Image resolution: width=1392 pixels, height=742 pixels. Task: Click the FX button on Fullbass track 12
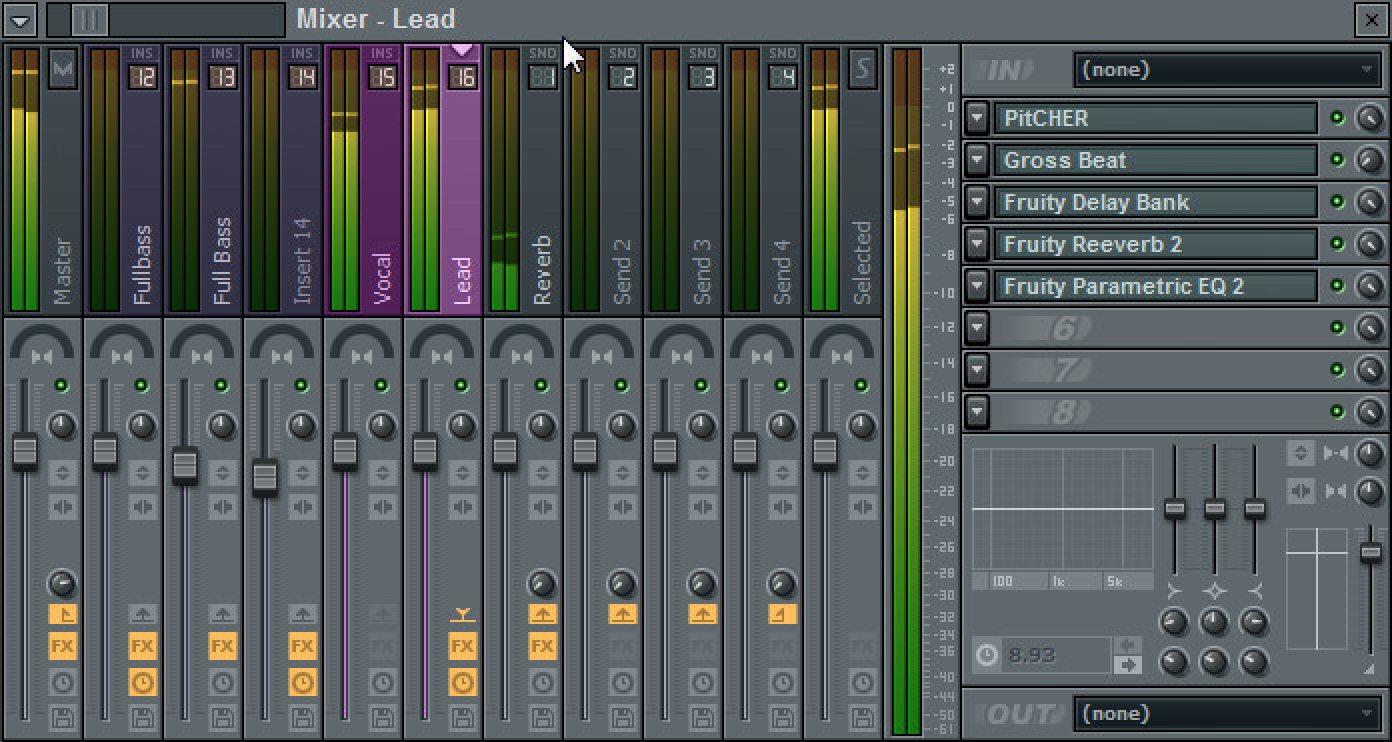point(142,647)
